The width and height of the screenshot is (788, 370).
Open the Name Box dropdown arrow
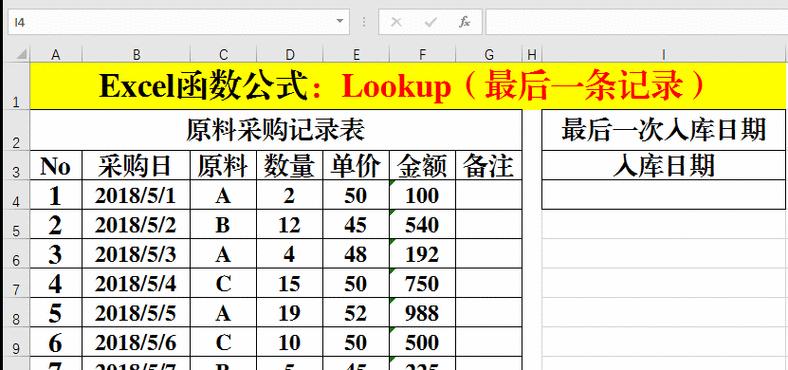coord(340,22)
